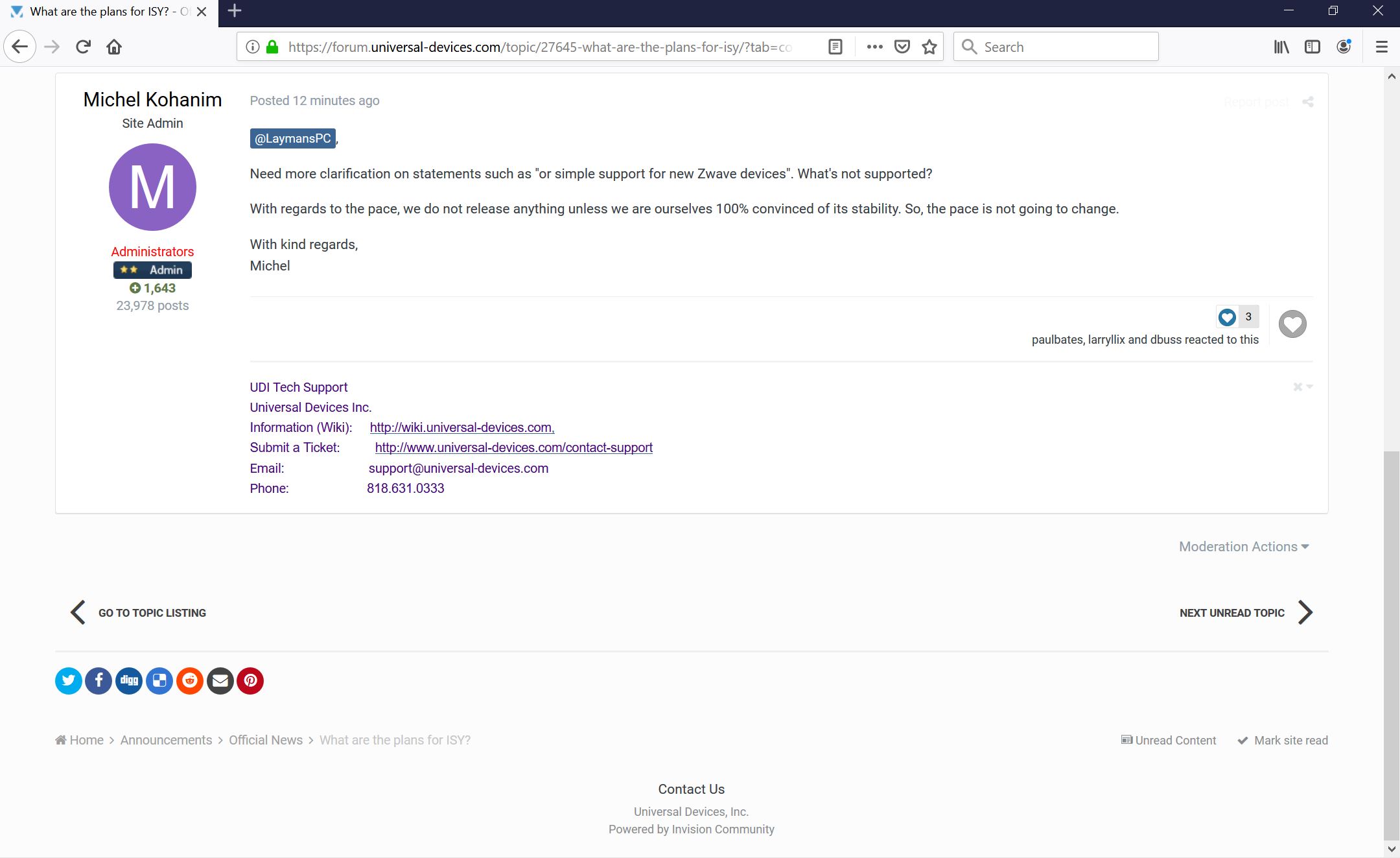Open Contact Us link
Image resolution: width=1400 pixels, height=858 pixels.
click(692, 789)
